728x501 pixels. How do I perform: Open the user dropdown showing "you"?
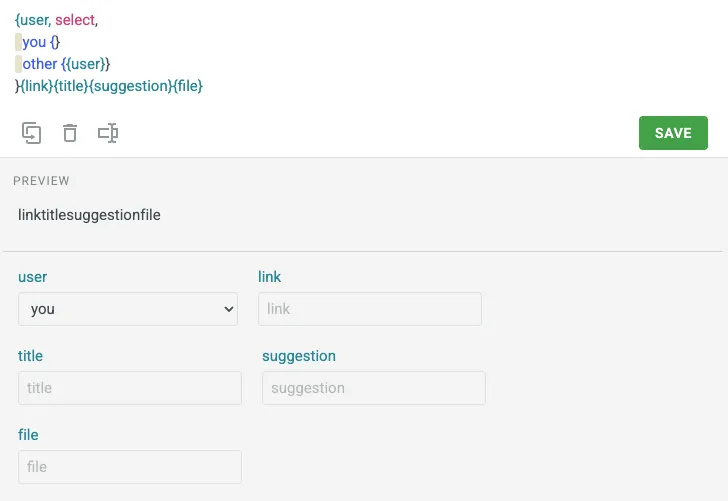[128, 309]
